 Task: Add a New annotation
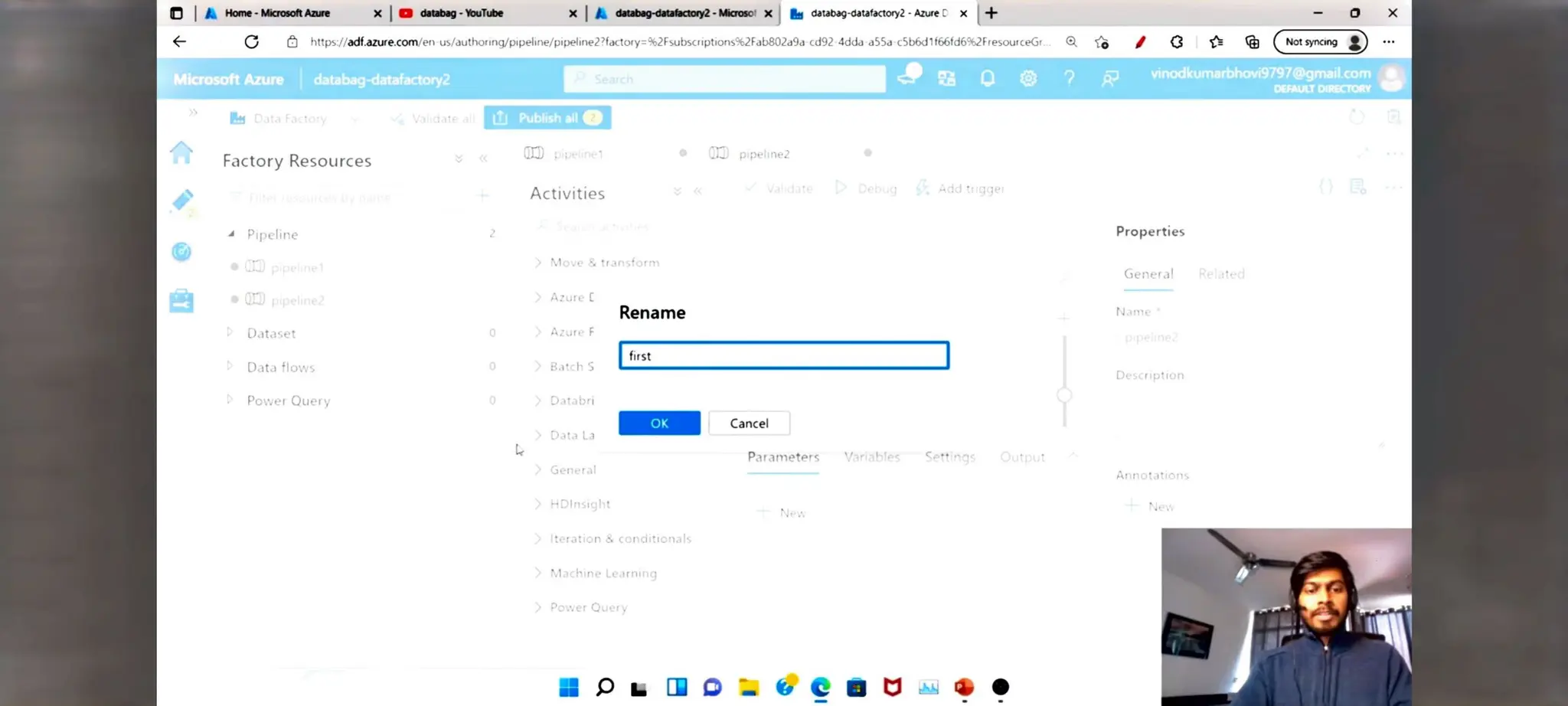pyautogui.click(x=1150, y=506)
